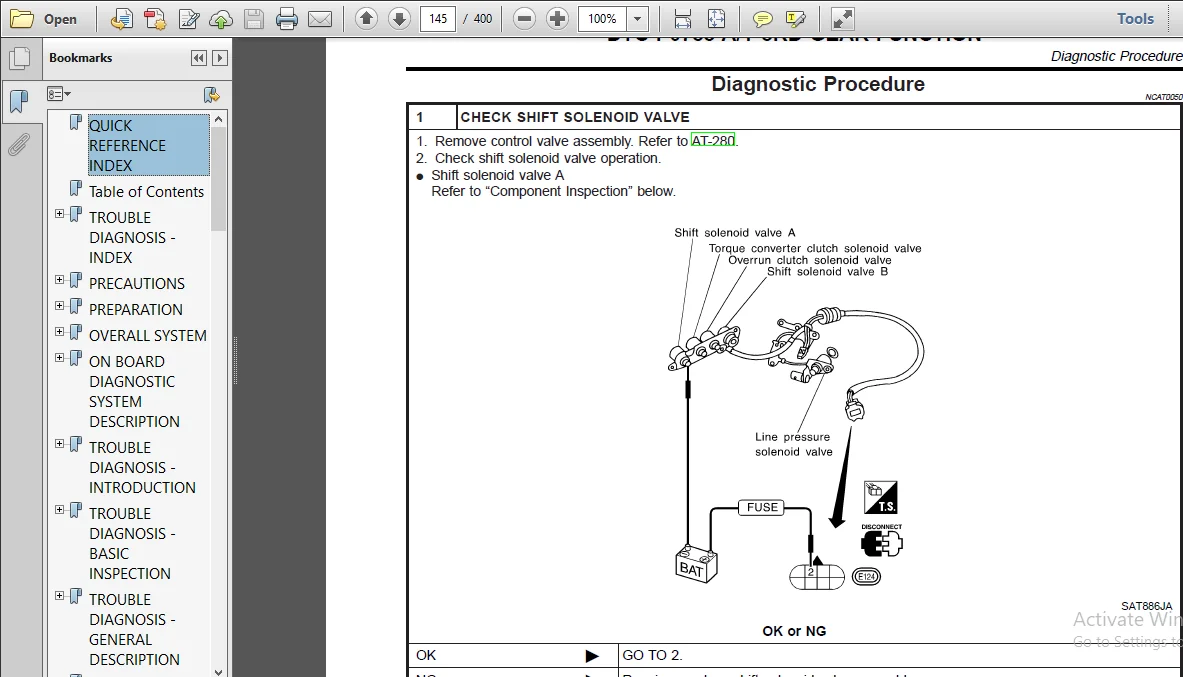1183x677 pixels.
Task: Follow the AT-280 reference link
Action: pos(713,140)
